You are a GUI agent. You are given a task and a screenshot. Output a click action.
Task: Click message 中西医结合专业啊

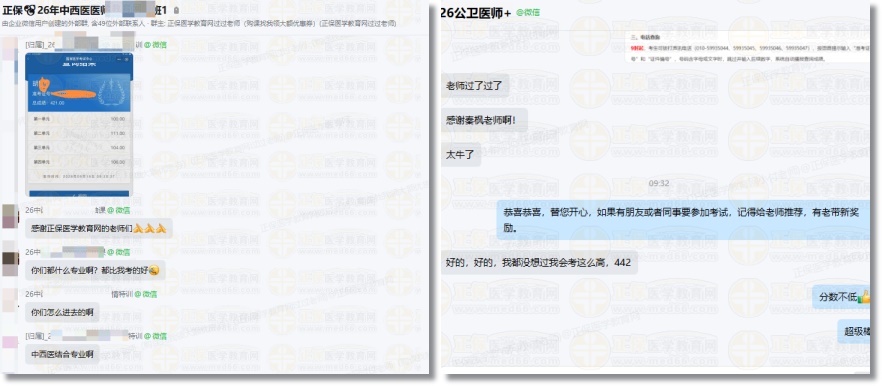coord(62,354)
